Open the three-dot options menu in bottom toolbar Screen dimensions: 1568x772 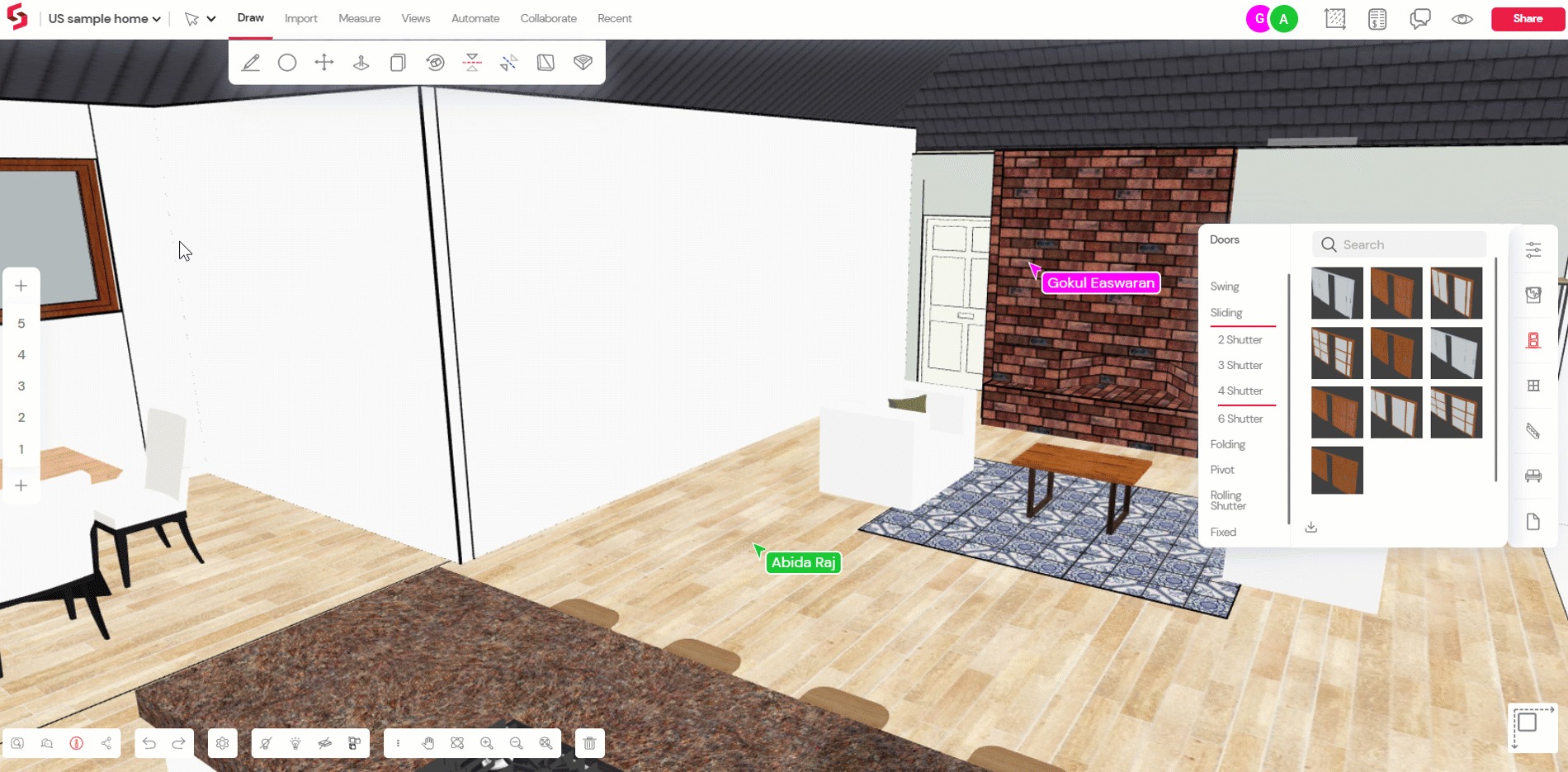coord(399,742)
